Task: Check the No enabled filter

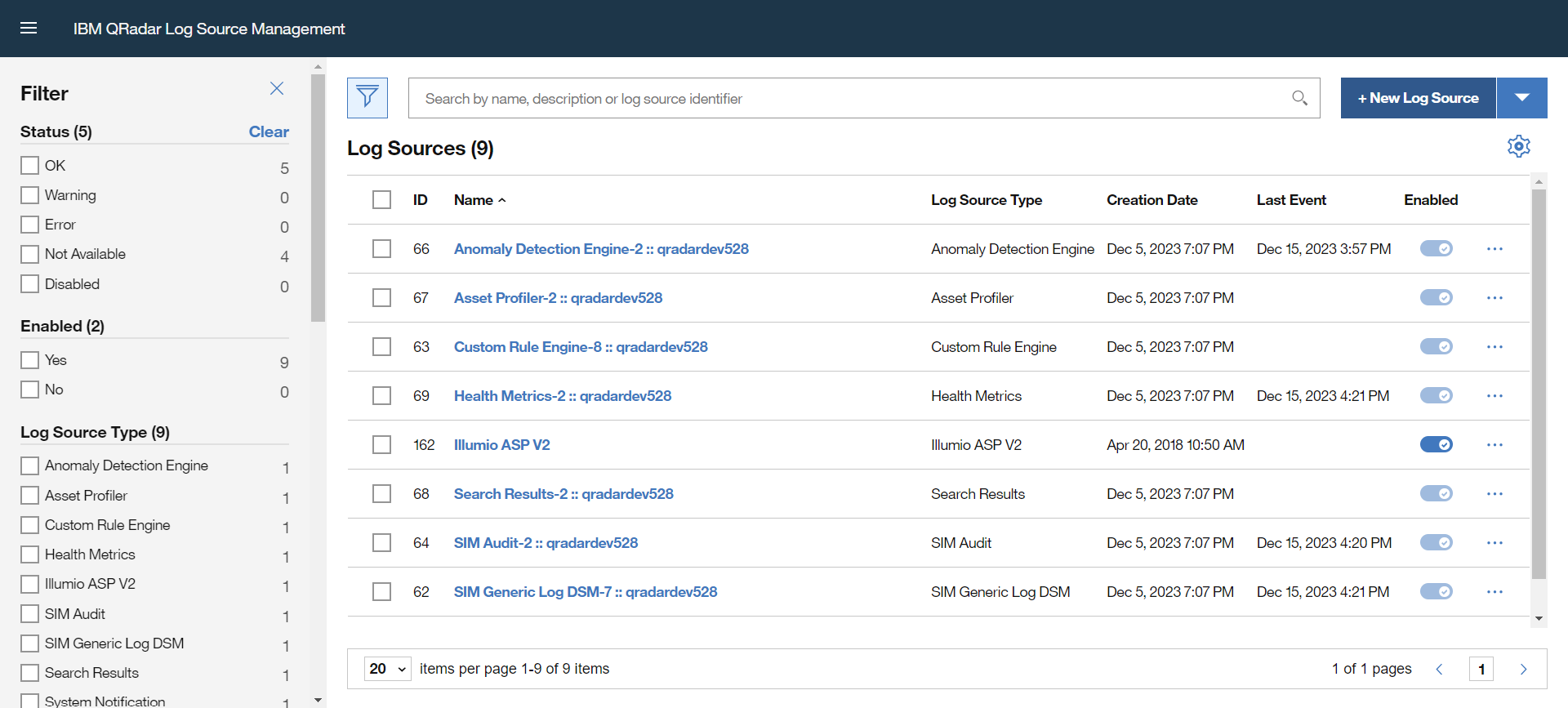Action: point(29,390)
